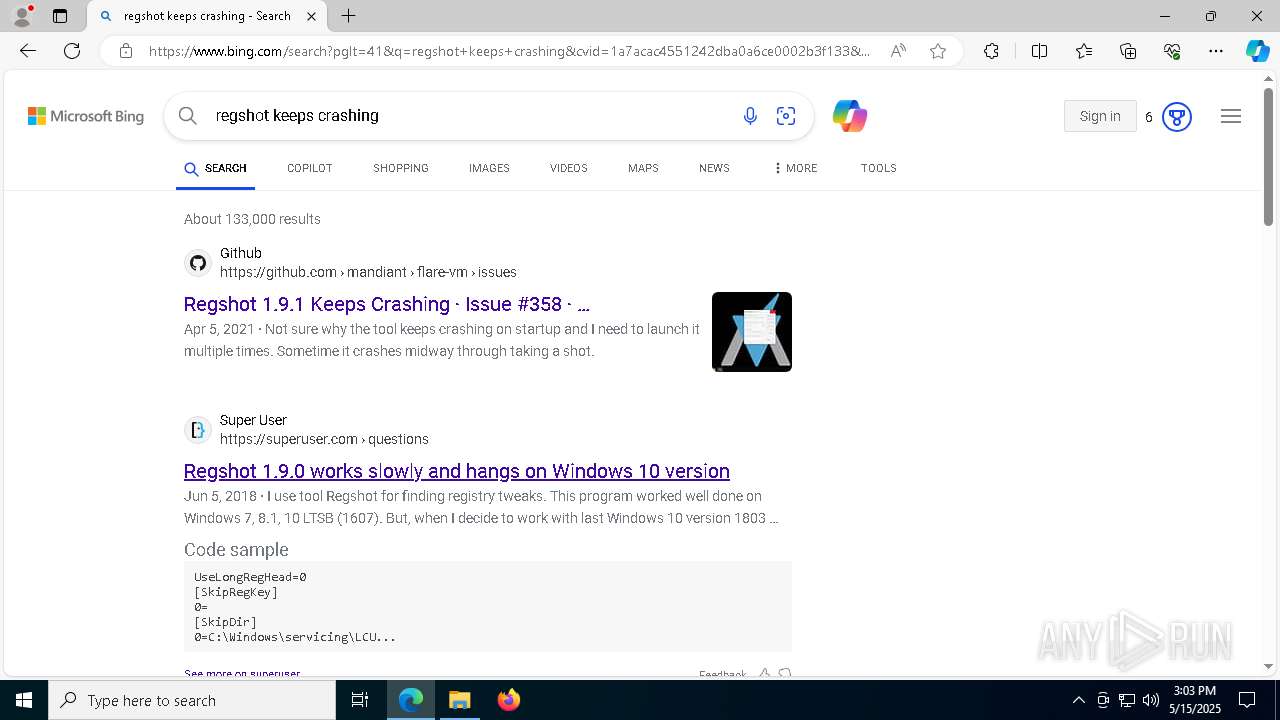Open the profile avatar icon
Image resolution: width=1280 pixels, height=720 pixels.
coord(22,16)
